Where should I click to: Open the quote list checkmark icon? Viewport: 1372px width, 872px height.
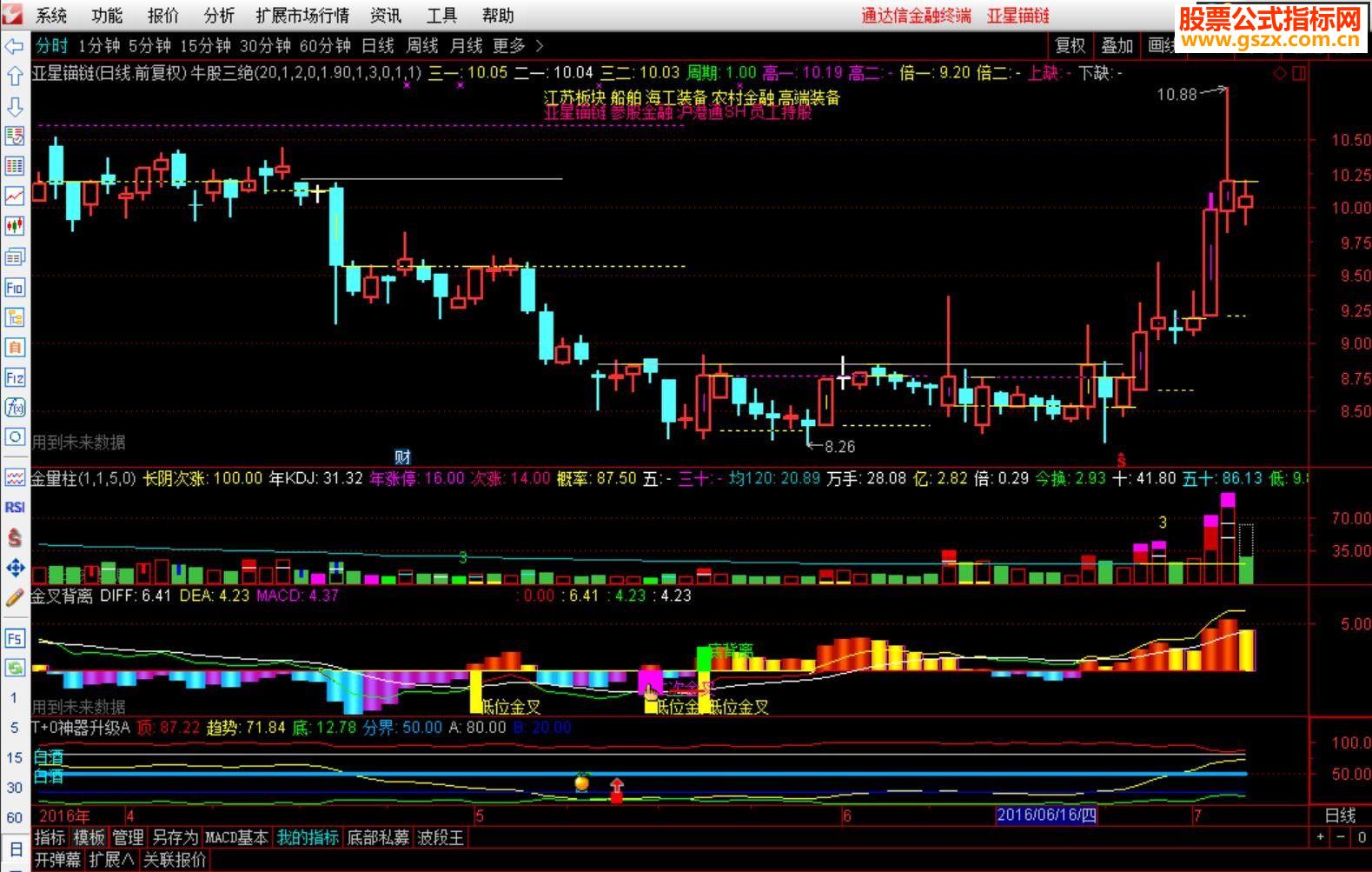click(x=15, y=136)
